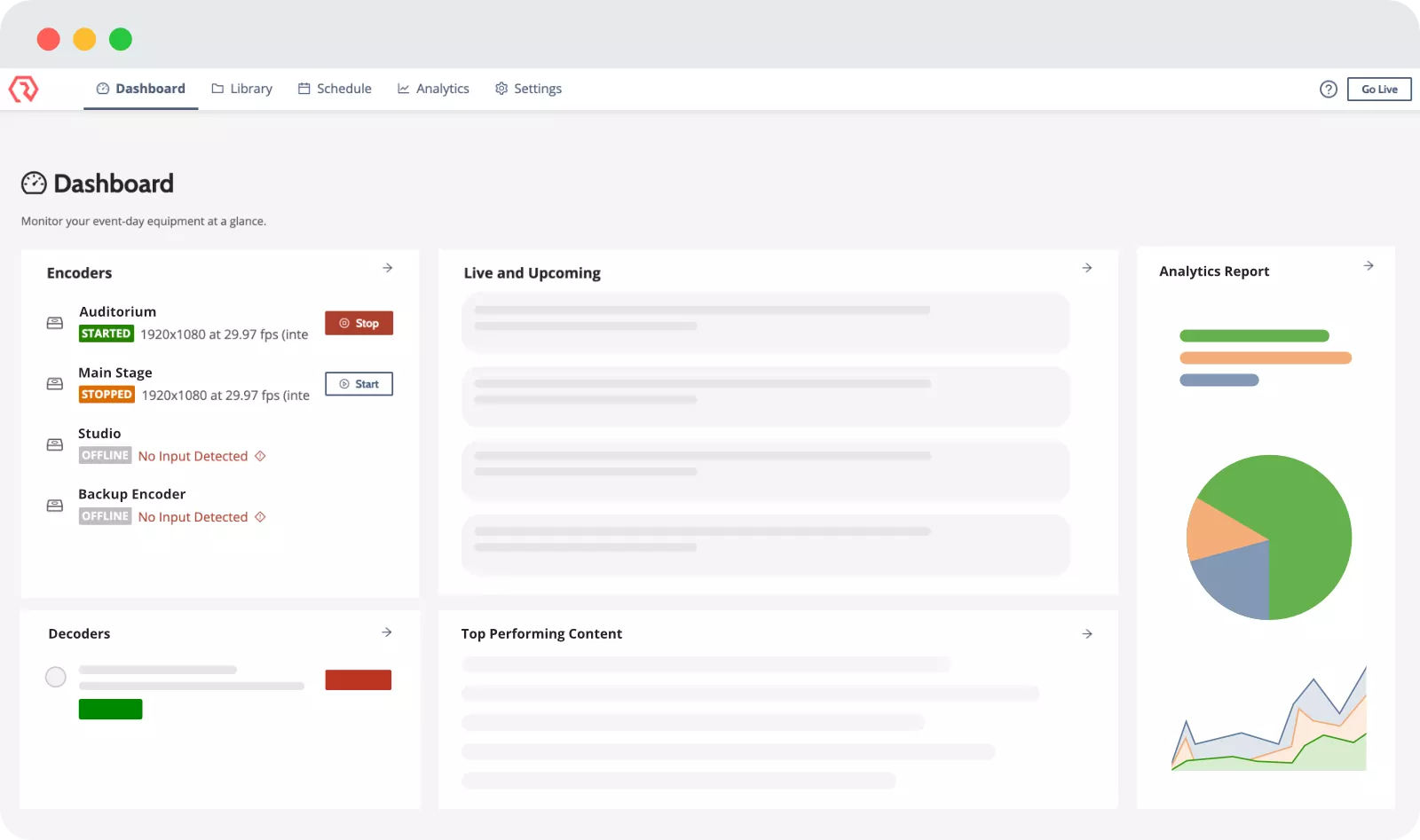Click the red app logo icon

tap(24, 89)
